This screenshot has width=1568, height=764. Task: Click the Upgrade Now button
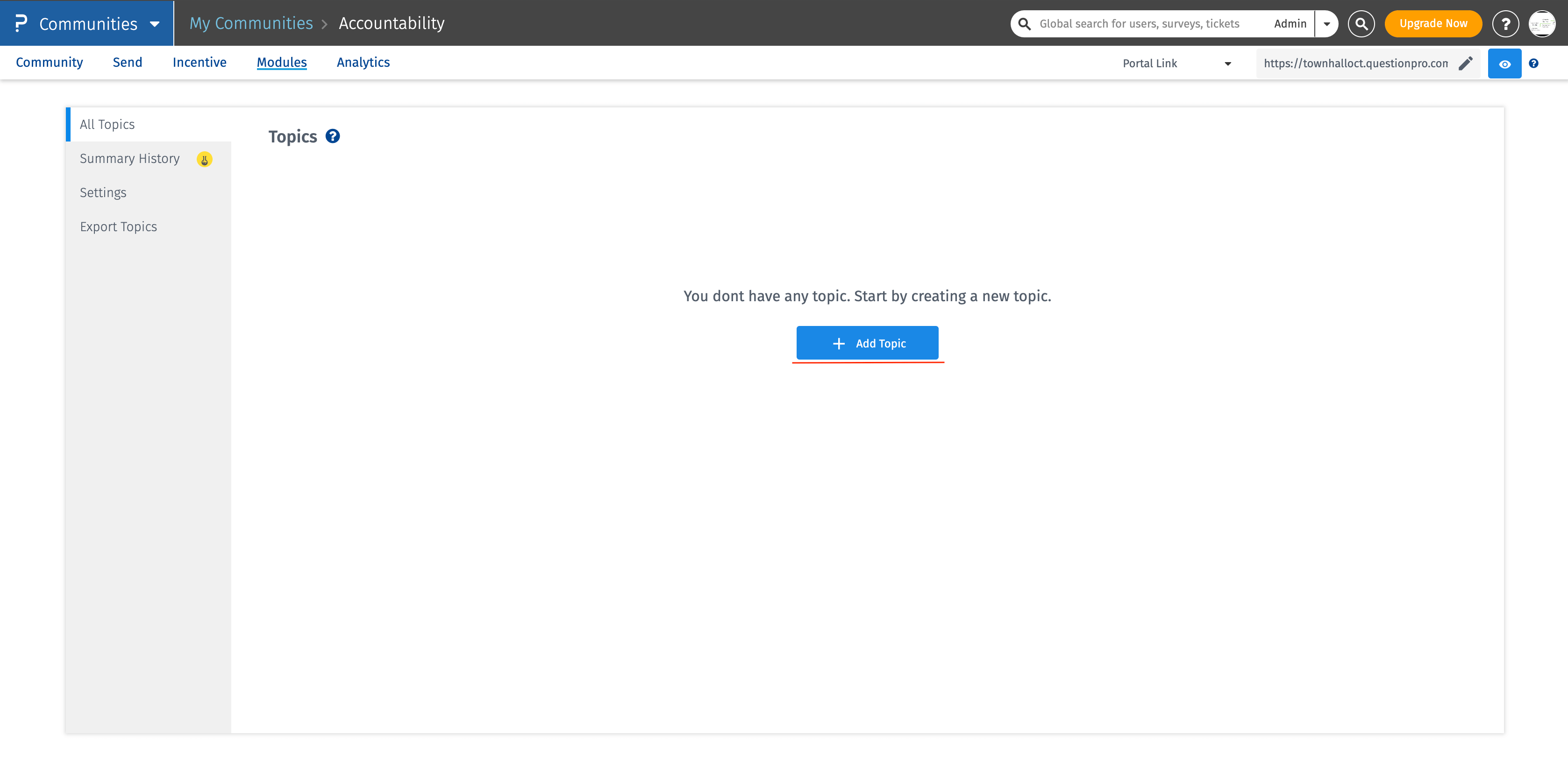click(x=1433, y=23)
